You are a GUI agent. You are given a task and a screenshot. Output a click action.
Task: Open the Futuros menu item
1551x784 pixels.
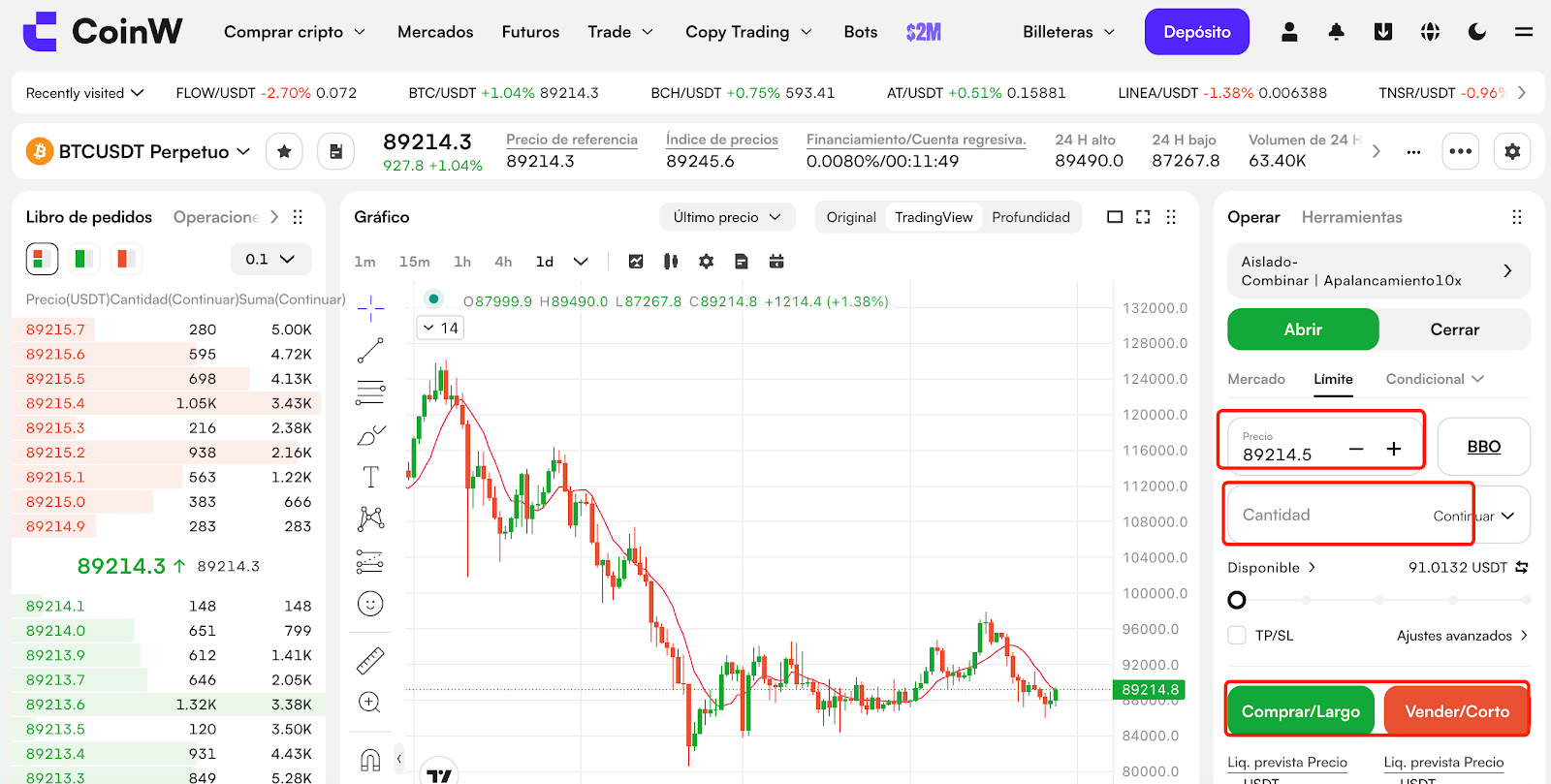pos(530,32)
